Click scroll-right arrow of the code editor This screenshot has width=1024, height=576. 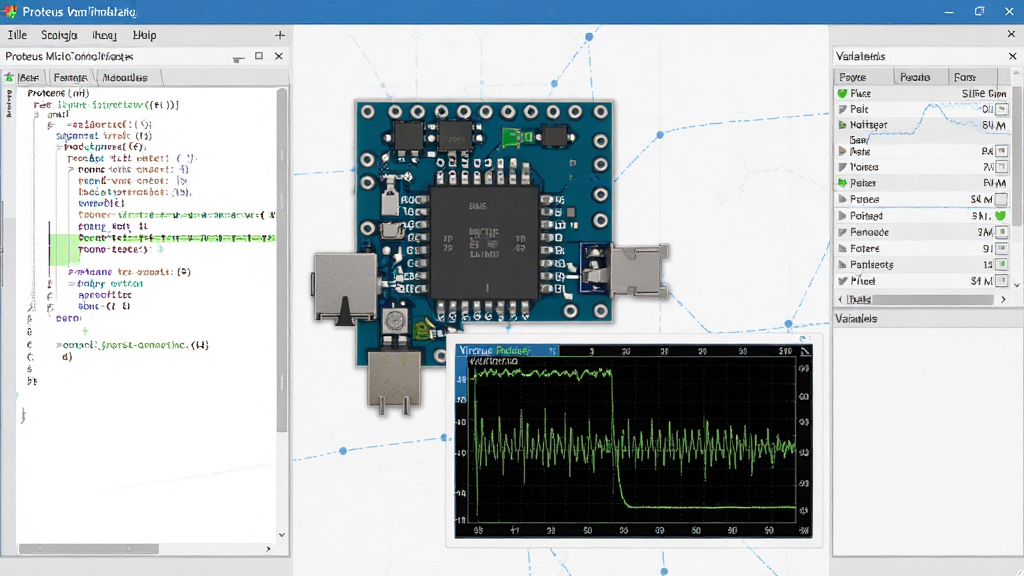click(x=268, y=549)
